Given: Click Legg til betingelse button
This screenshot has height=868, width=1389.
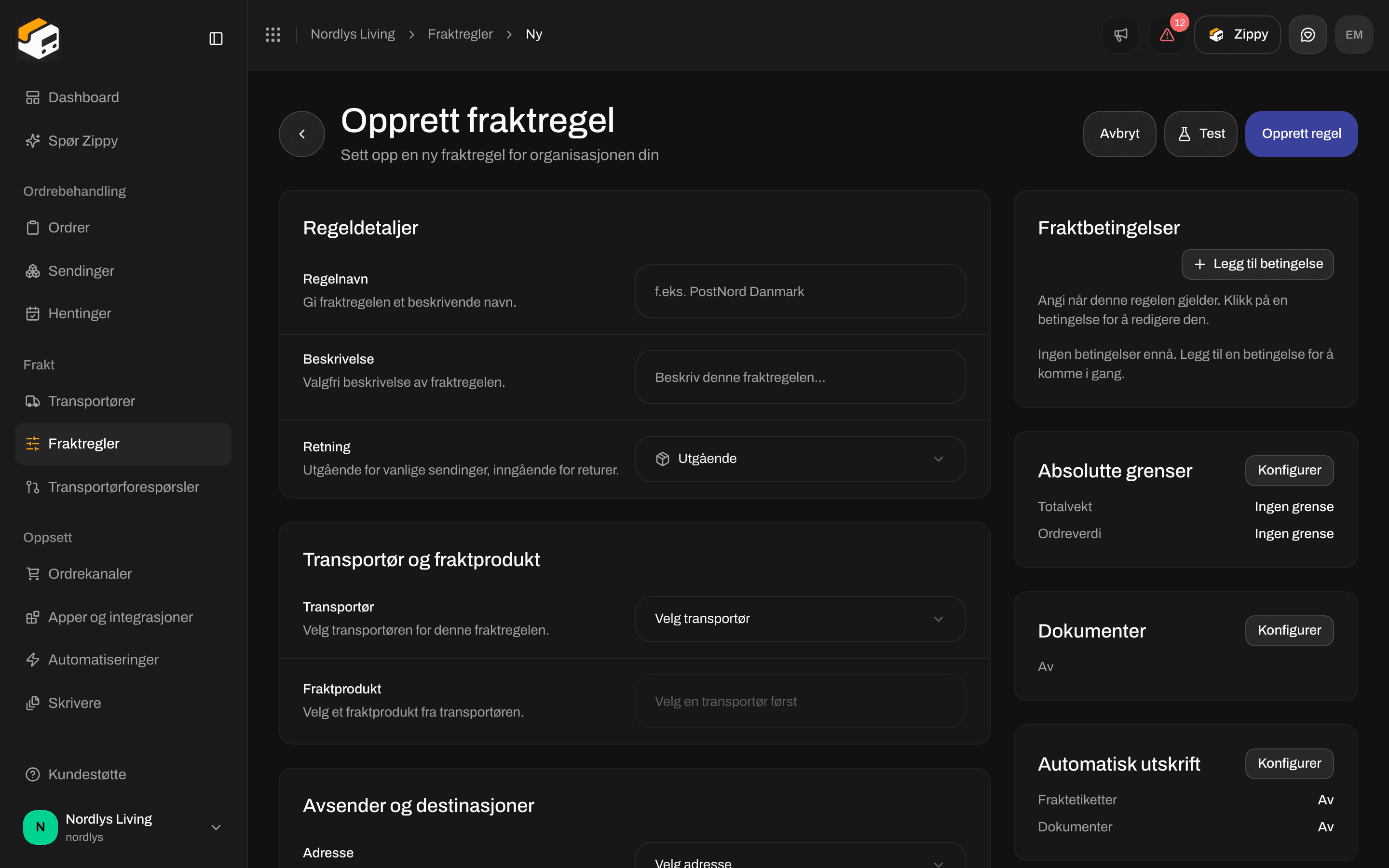Looking at the screenshot, I should [x=1257, y=264].
